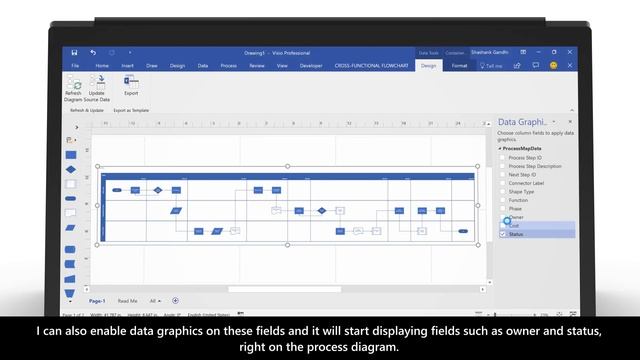Switch to the Draw ribbon tab

point(152,66)
